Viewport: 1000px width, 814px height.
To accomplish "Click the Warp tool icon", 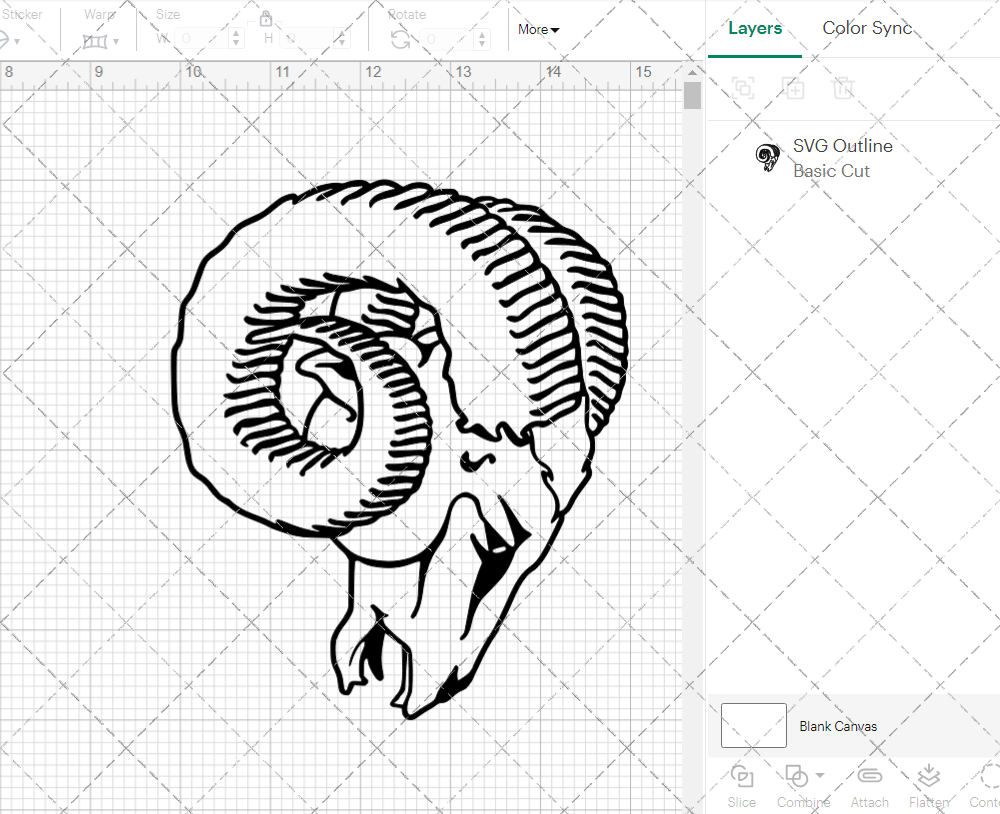I will point(95,41).
